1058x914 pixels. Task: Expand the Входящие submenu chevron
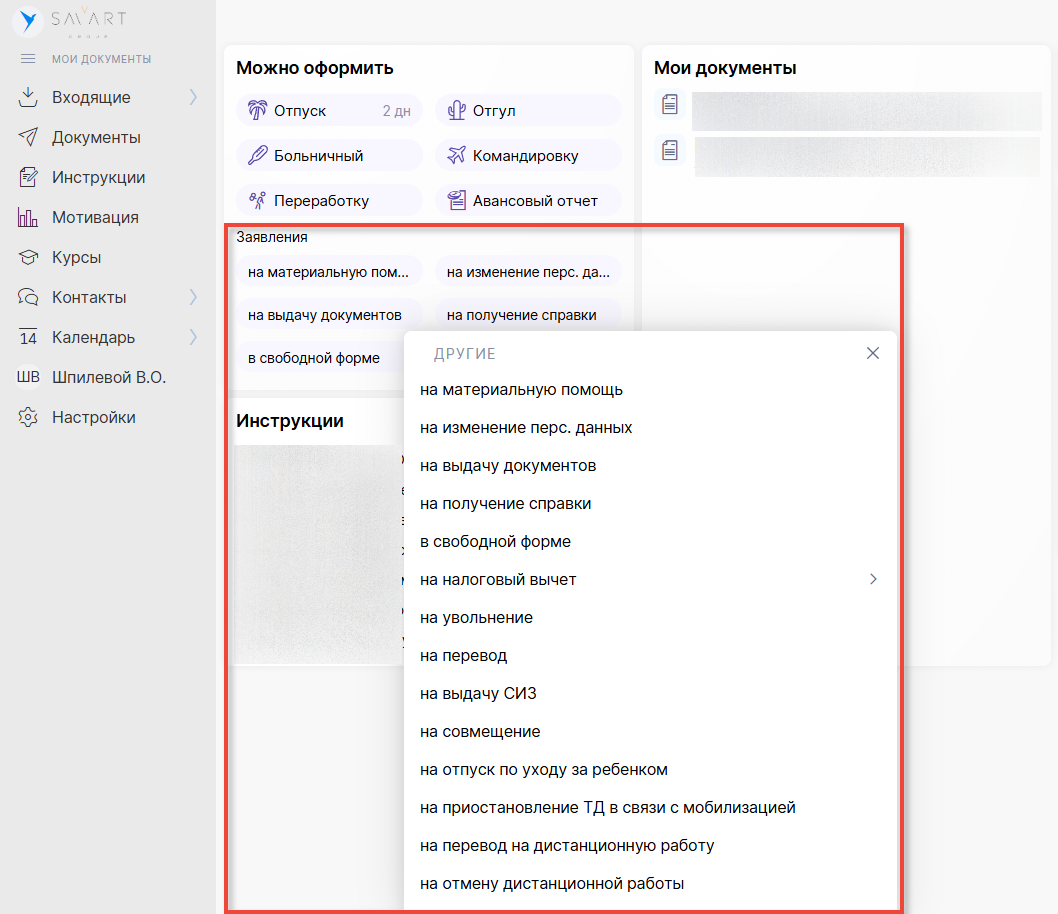193,97
